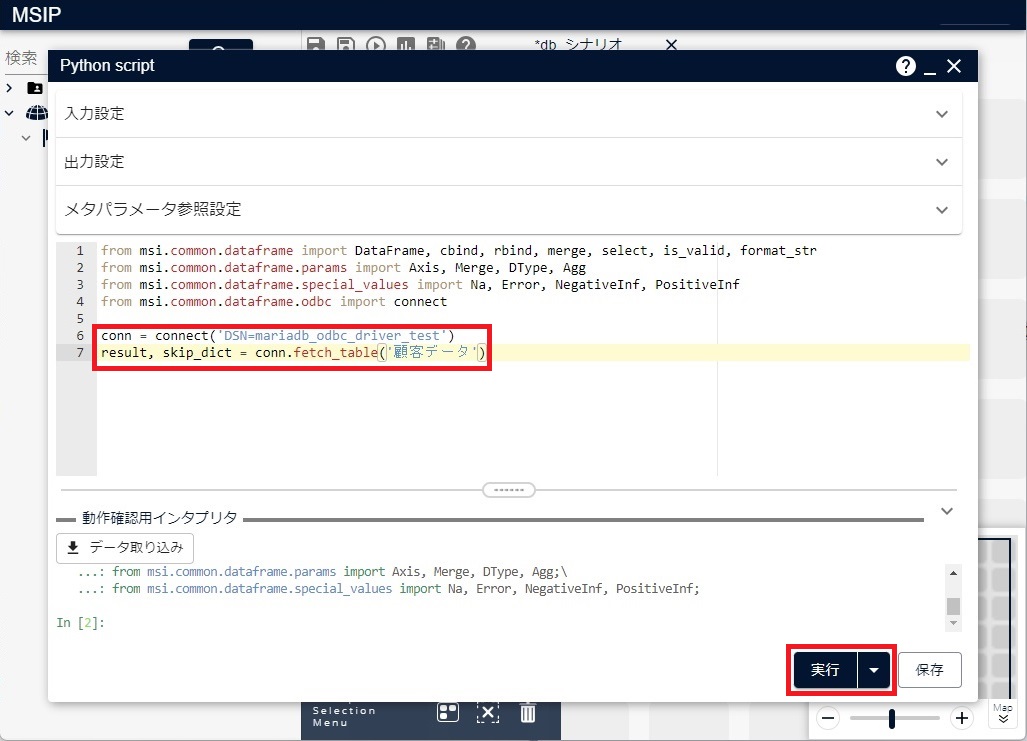Click the run play icon in the background toolbar
The width and height of the screenshot is (1027, 741).
(x=375, y=45)
